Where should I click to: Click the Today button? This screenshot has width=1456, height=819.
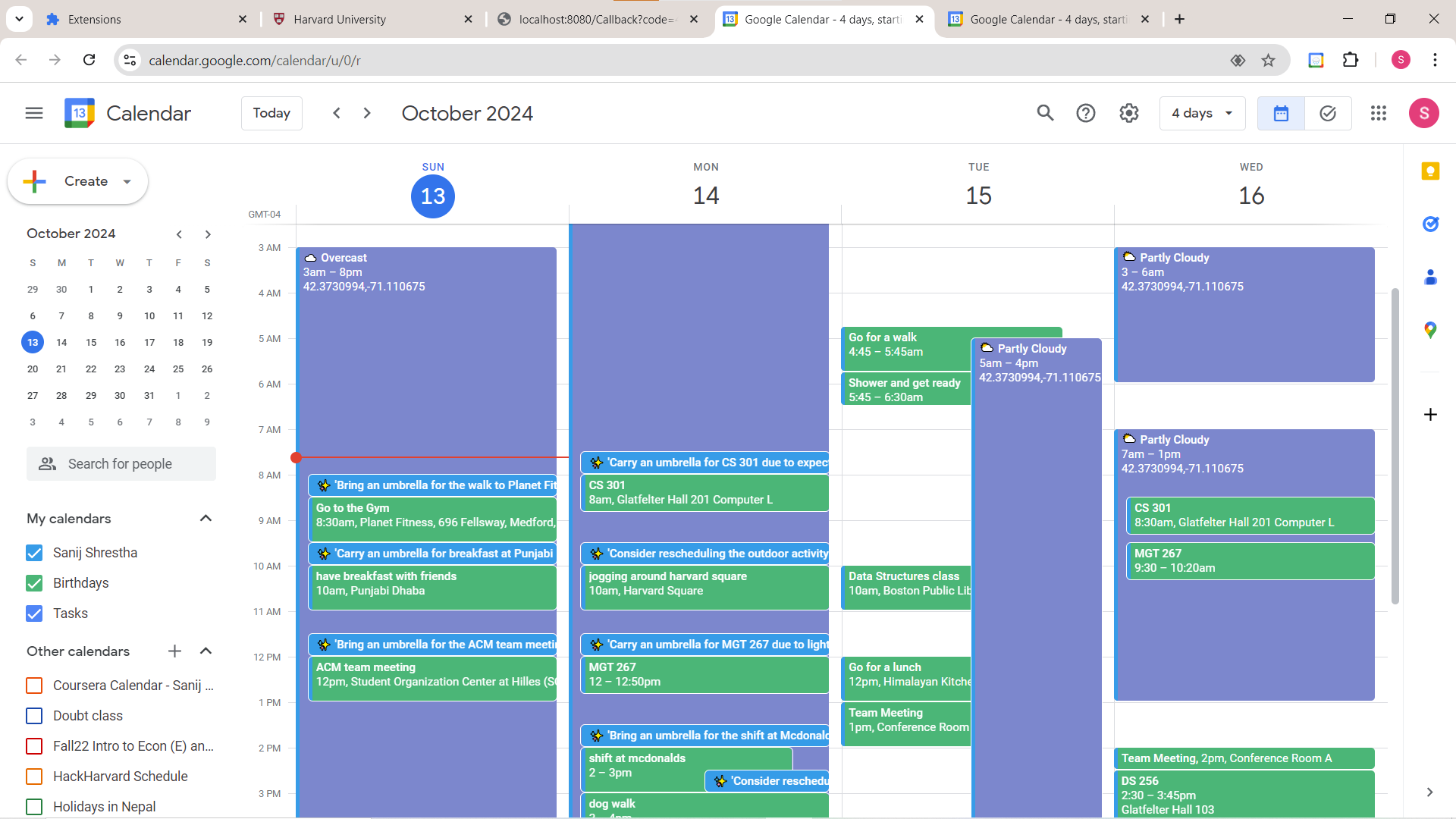271,113
